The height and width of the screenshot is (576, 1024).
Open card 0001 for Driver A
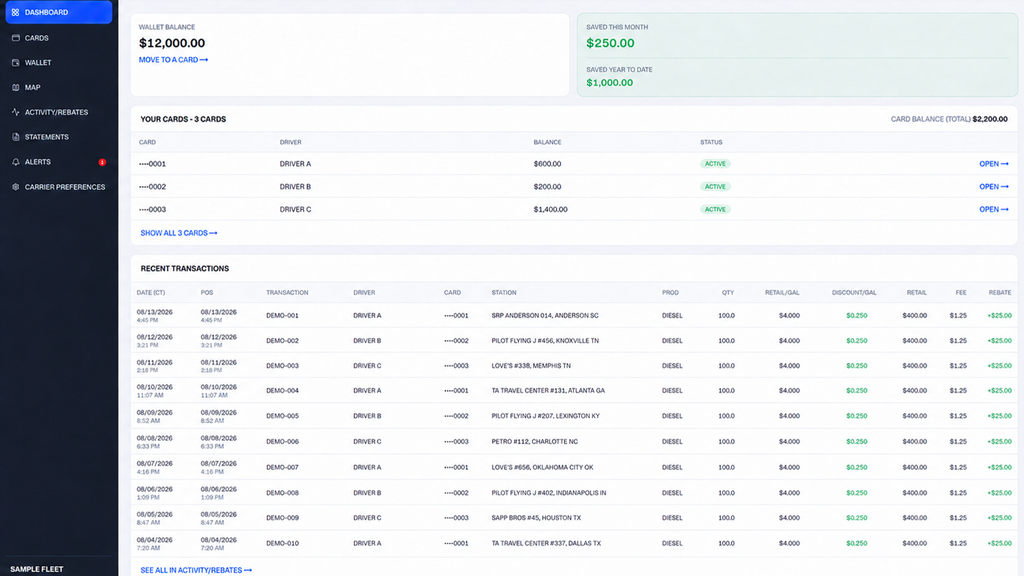(x=993, y=164)
